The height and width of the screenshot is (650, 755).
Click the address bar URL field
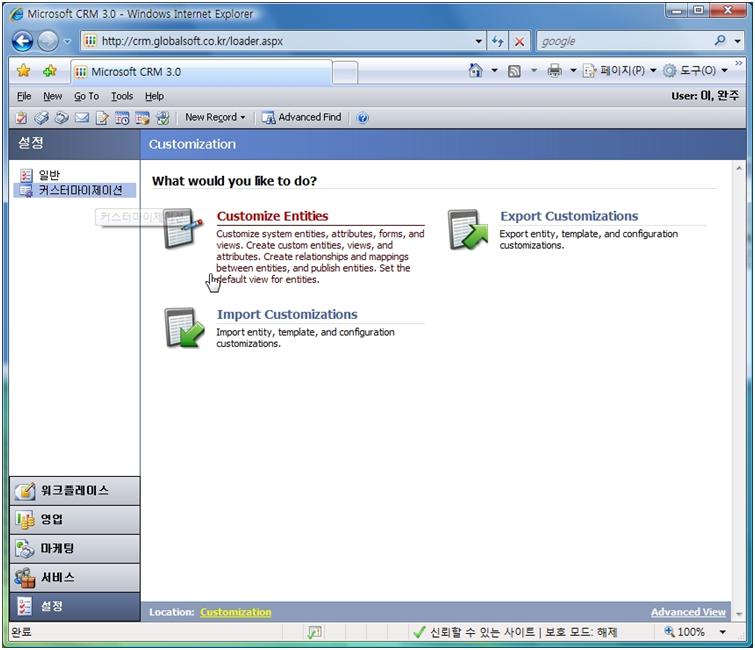(x=282, y=41)
